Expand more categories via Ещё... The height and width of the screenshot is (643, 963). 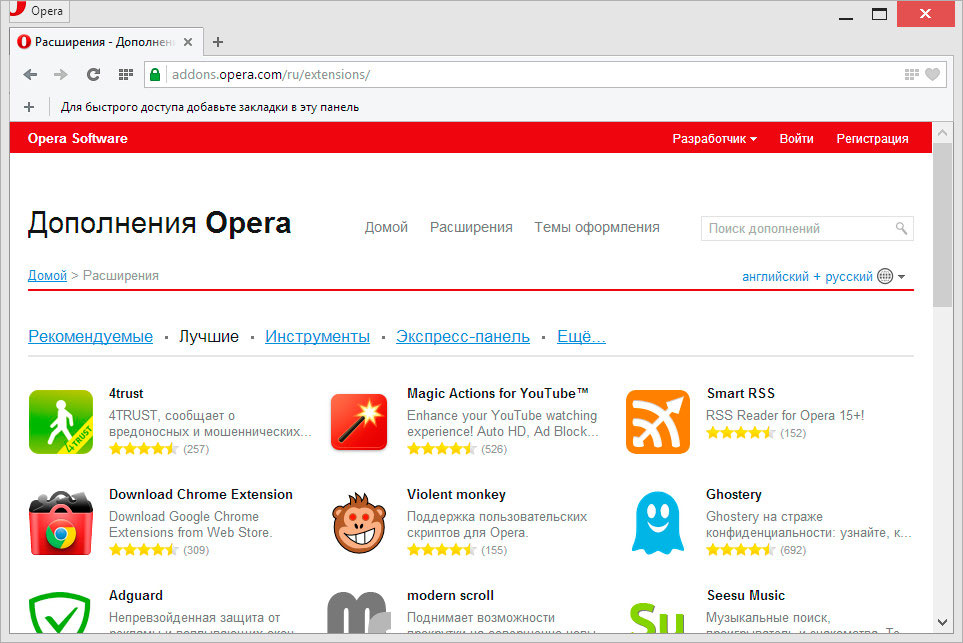pos(581,337)
